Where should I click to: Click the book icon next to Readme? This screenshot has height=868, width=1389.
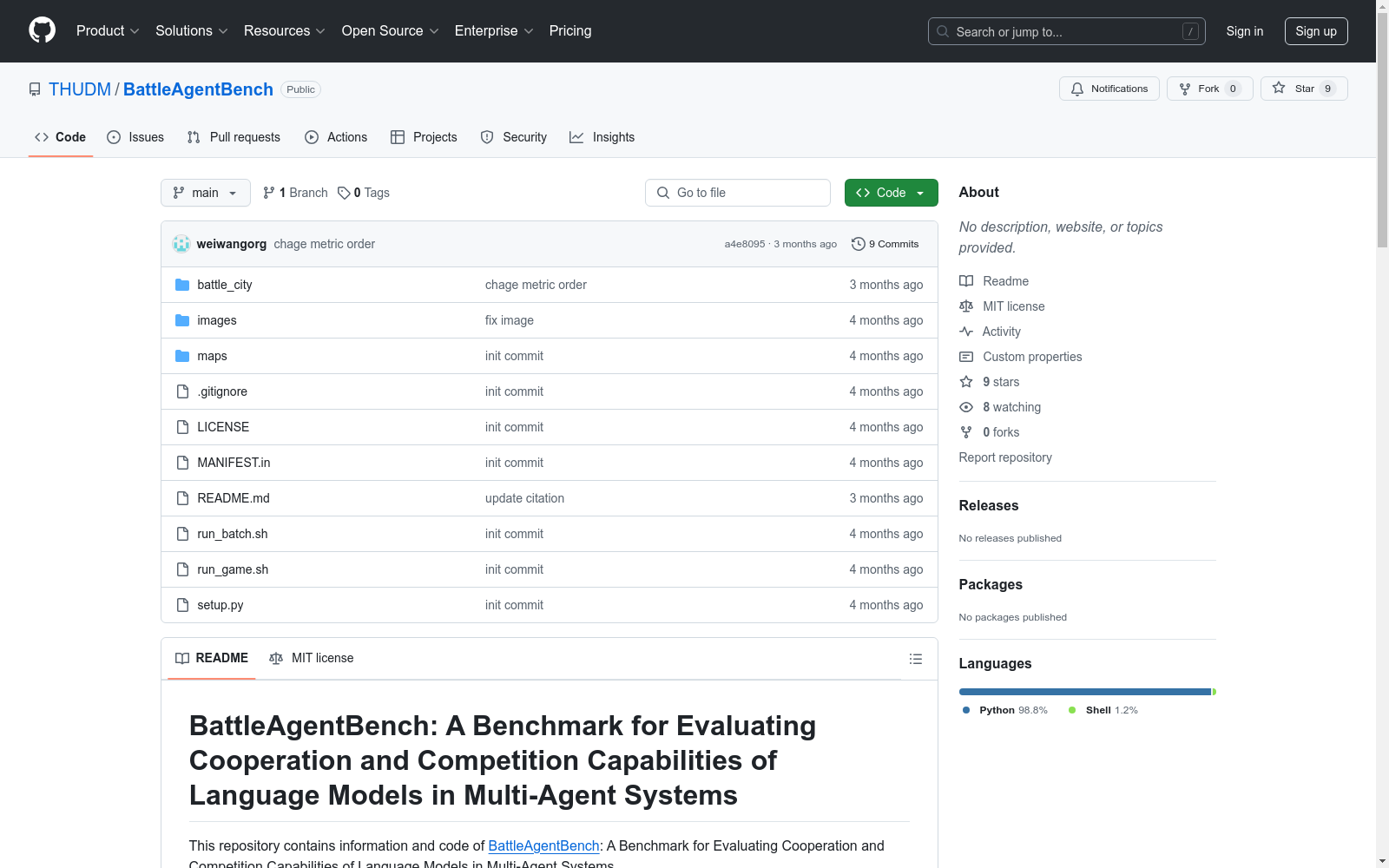[966, 281]
